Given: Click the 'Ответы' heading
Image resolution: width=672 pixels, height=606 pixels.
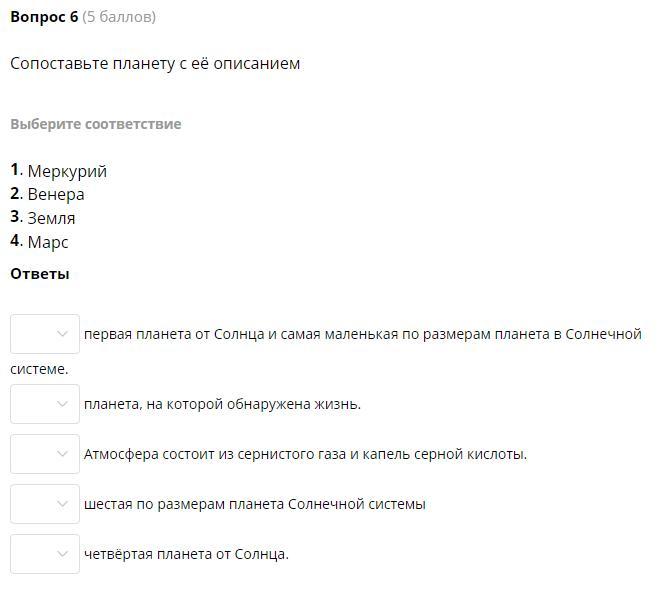Looking at the screenshot, I should 40,274.
